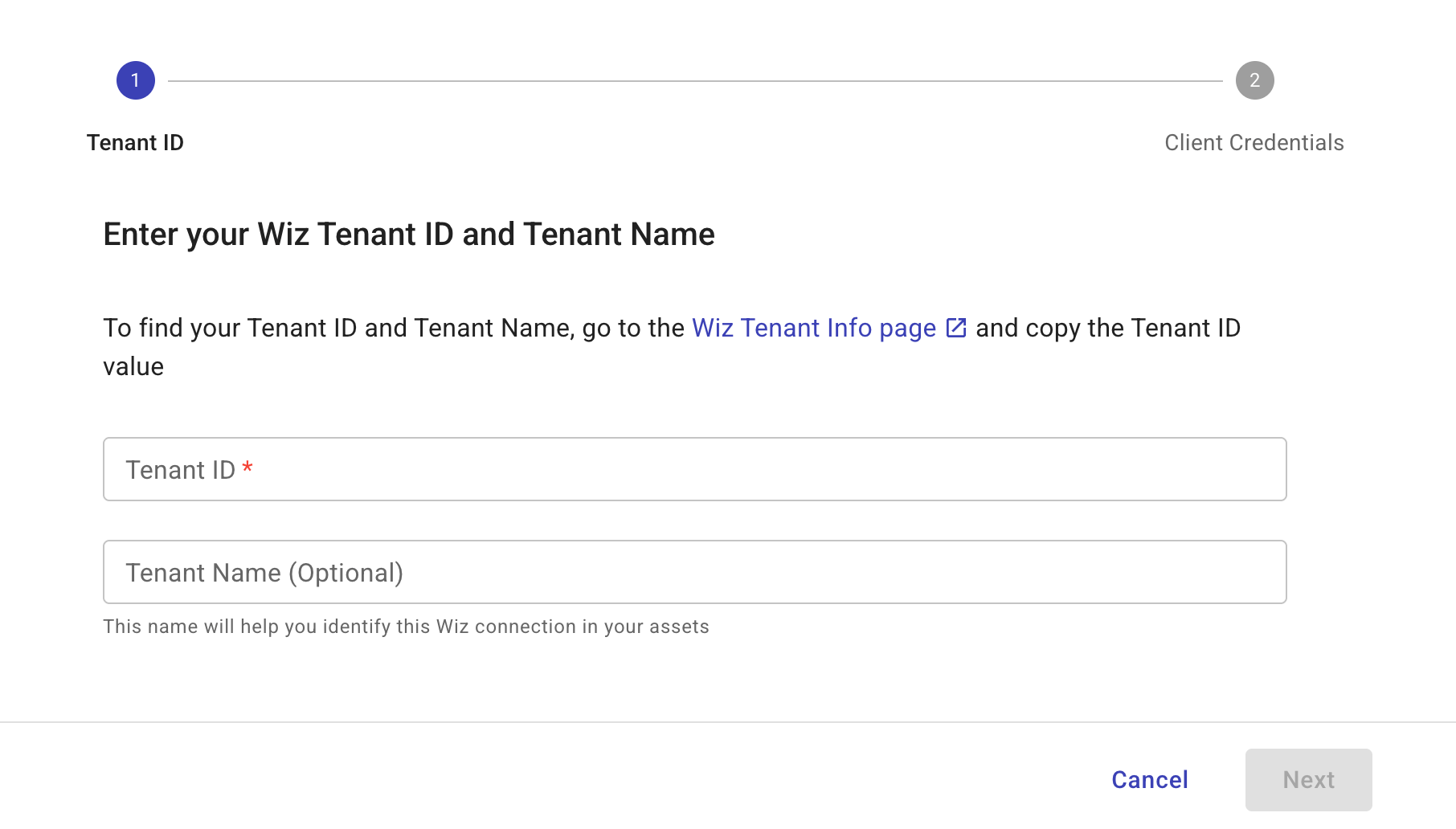The height and width of the screenshot is (829, 1456).
Task: Open the Wiz Tenant Info page link
Action: click(x=813, y=328)
